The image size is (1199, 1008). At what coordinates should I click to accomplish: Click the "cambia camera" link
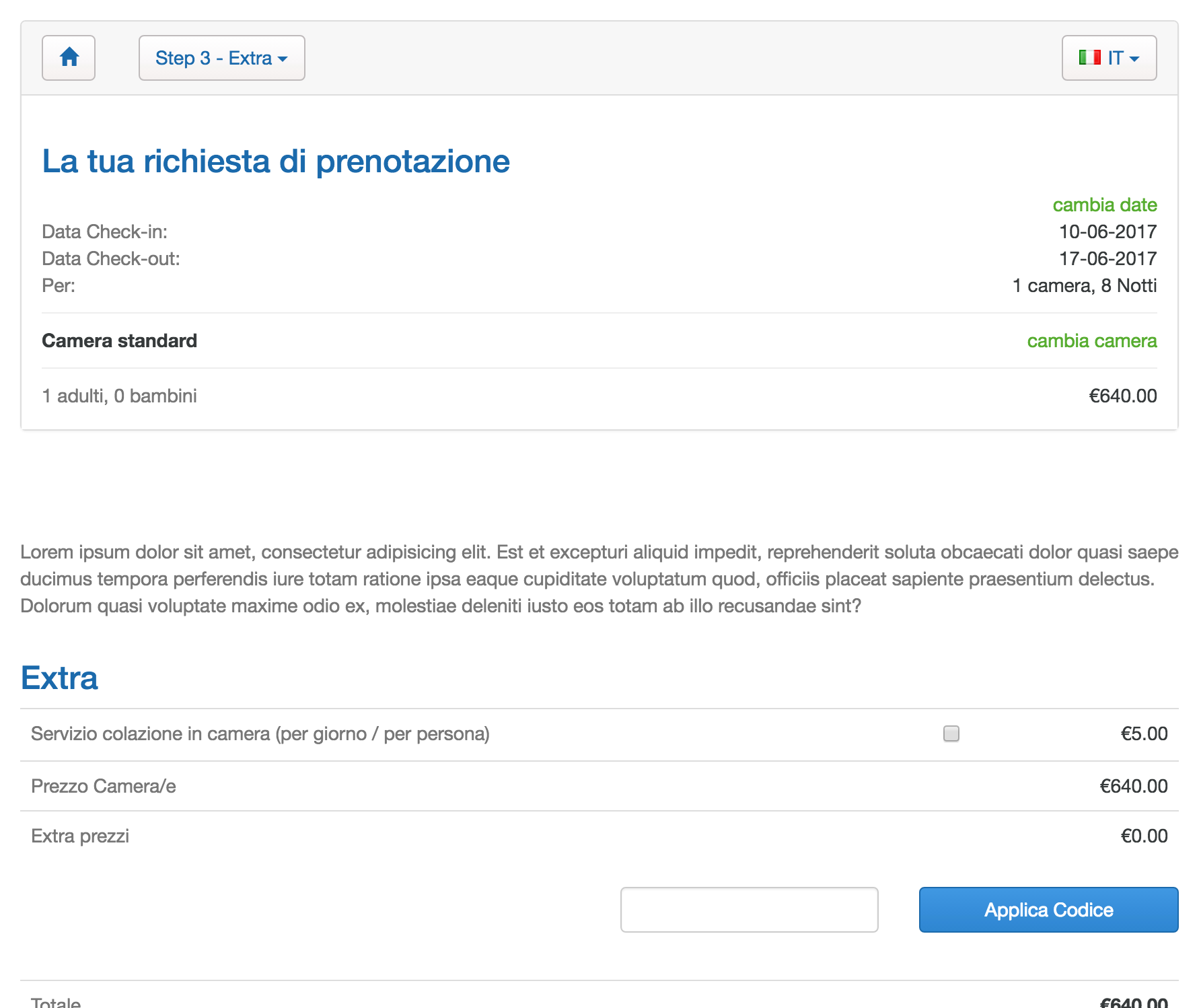[x=1091, y=340]
